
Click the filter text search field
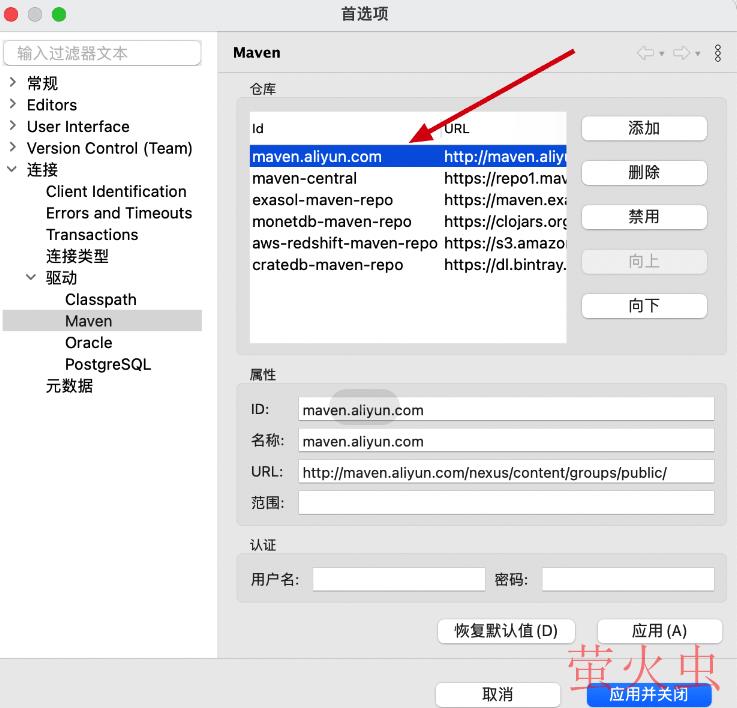click(x=102, y=53)
